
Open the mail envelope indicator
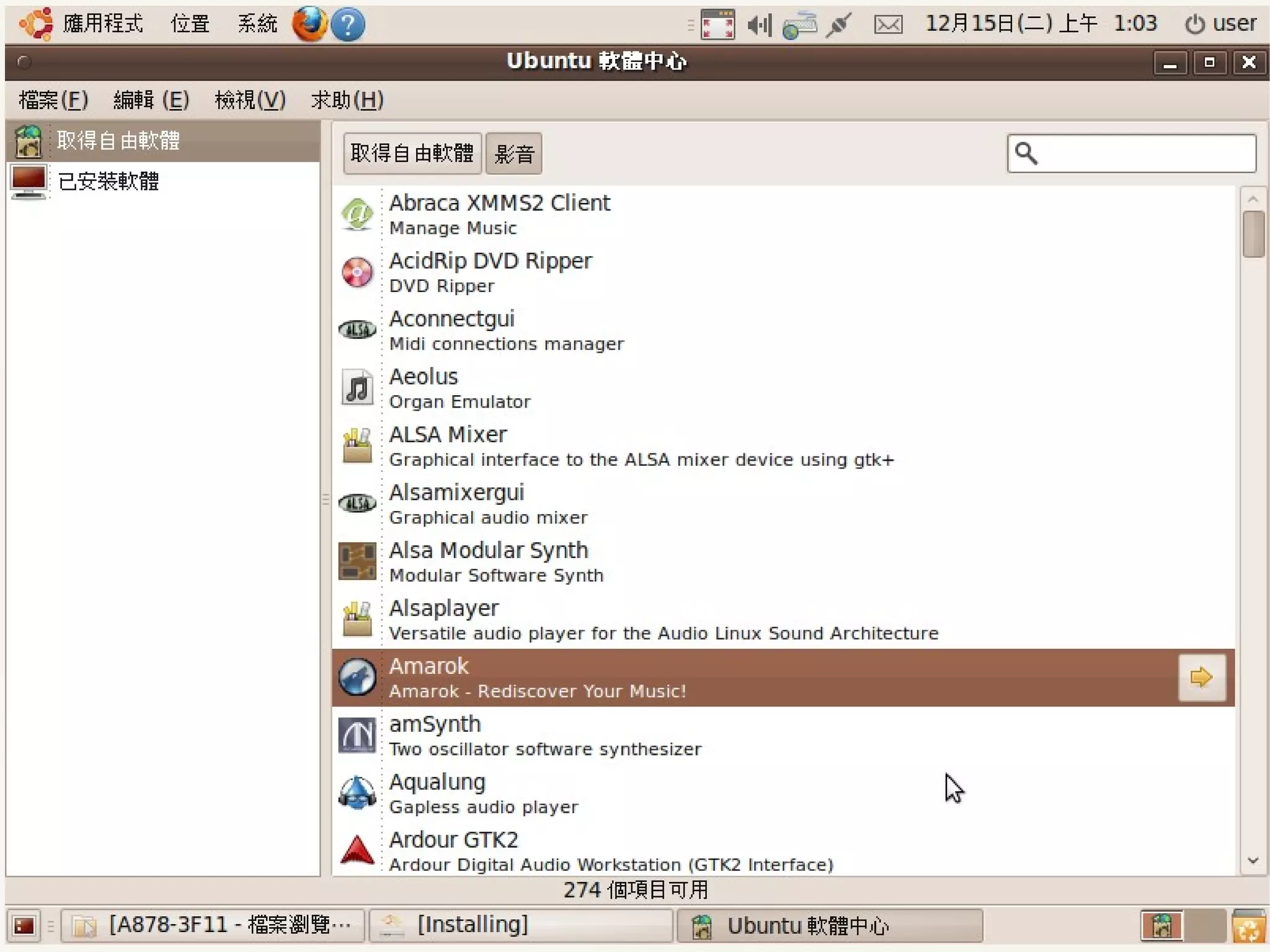[x=888, y=25]
